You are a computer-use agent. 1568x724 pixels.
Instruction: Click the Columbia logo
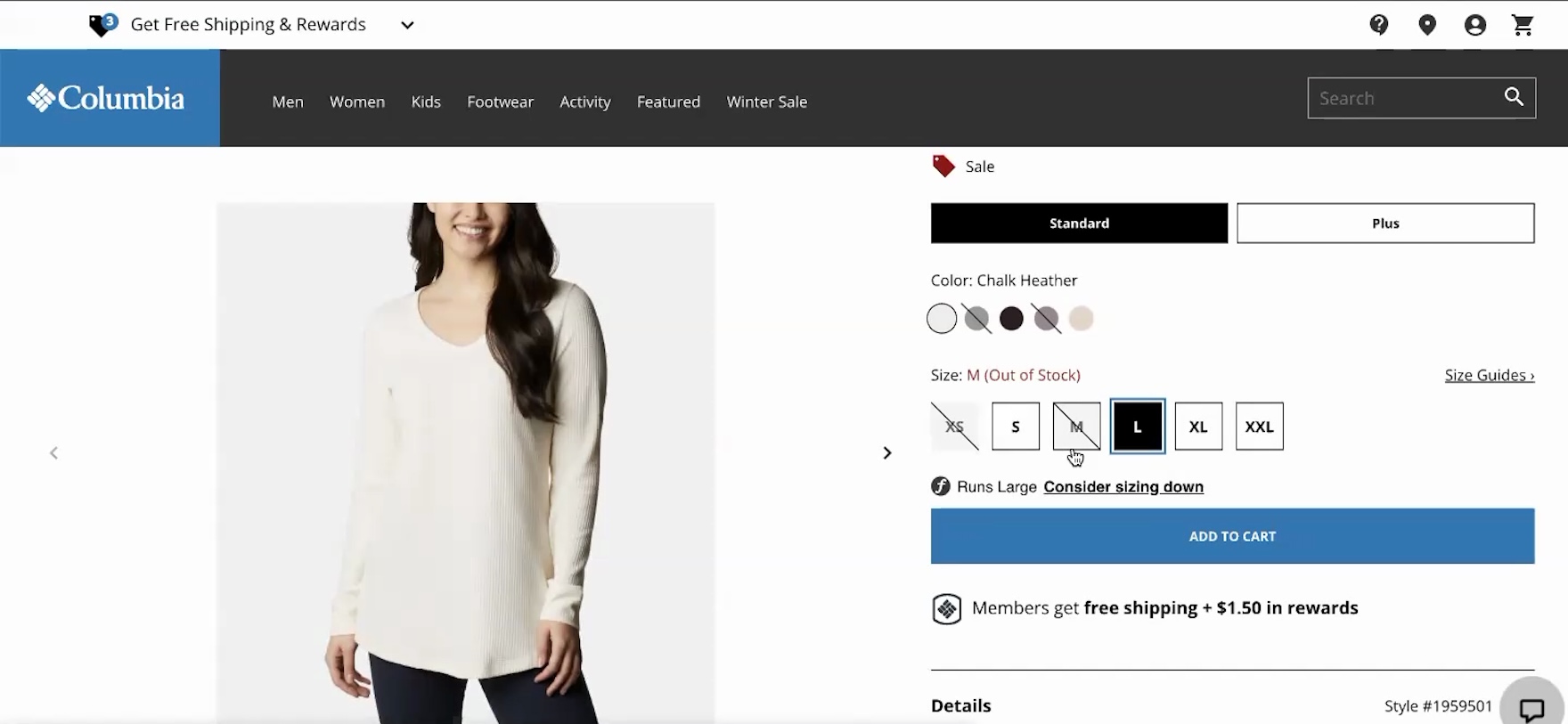click(109, 98)
